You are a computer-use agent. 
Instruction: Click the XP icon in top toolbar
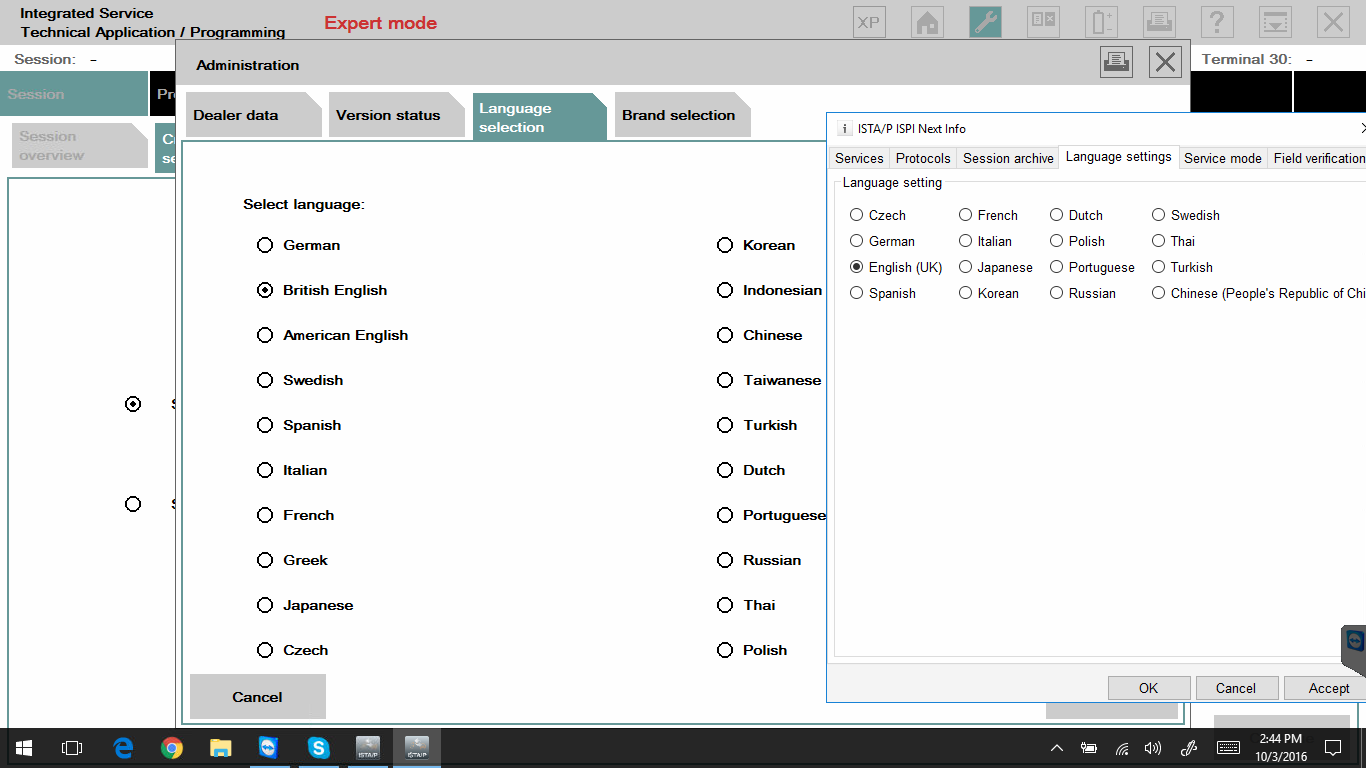tap(869, 22)
